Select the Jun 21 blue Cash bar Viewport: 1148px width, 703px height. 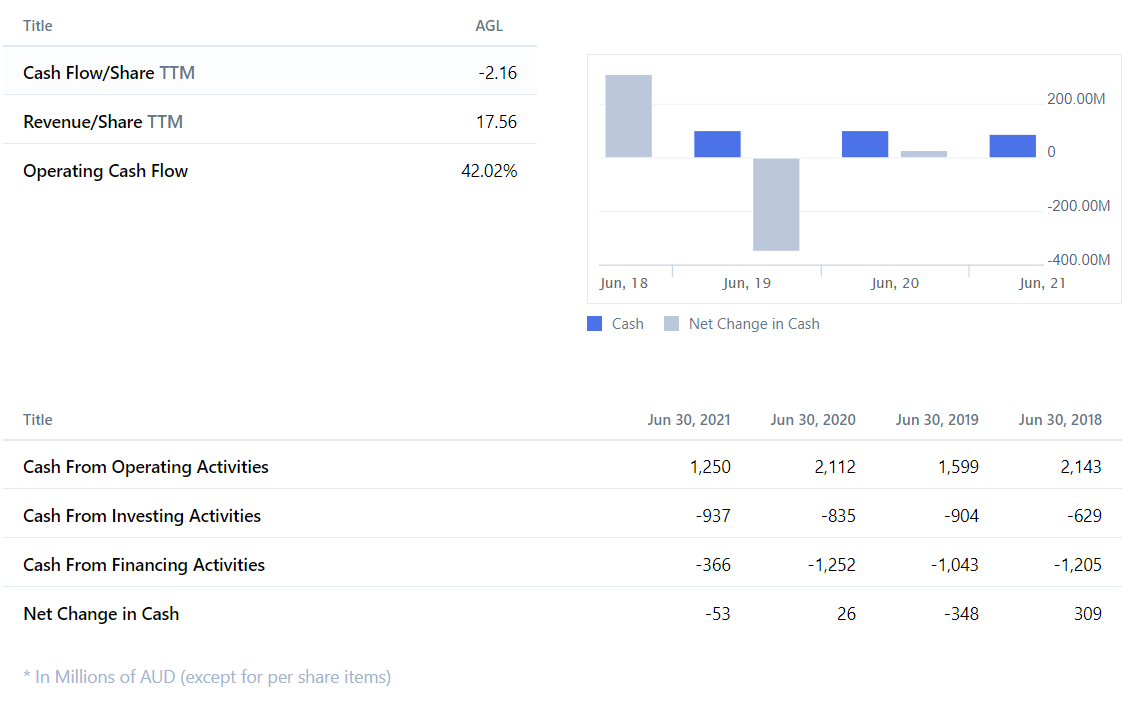(1013, 146)
